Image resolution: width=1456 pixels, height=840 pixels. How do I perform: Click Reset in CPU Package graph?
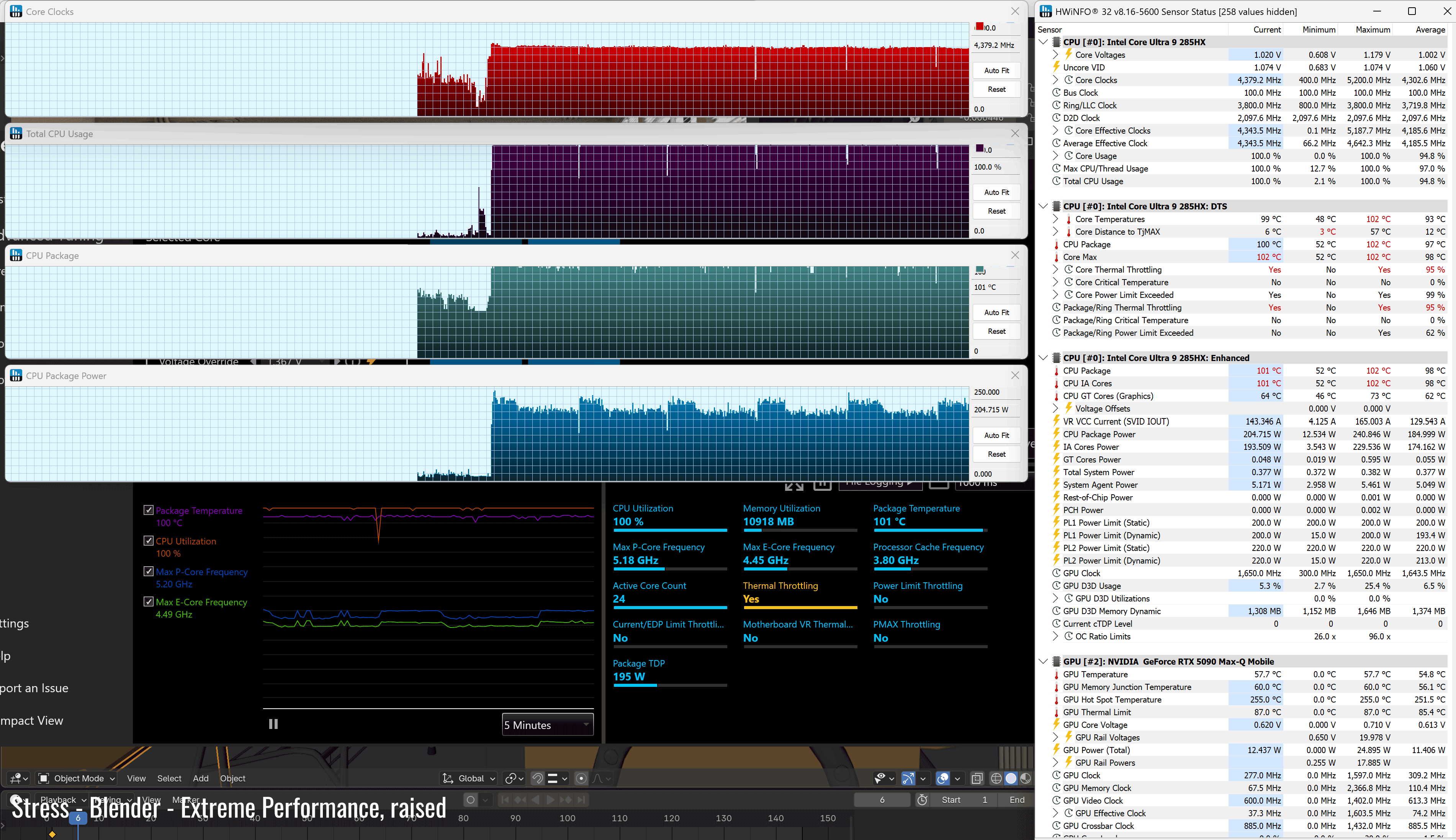tap(996, 331)
